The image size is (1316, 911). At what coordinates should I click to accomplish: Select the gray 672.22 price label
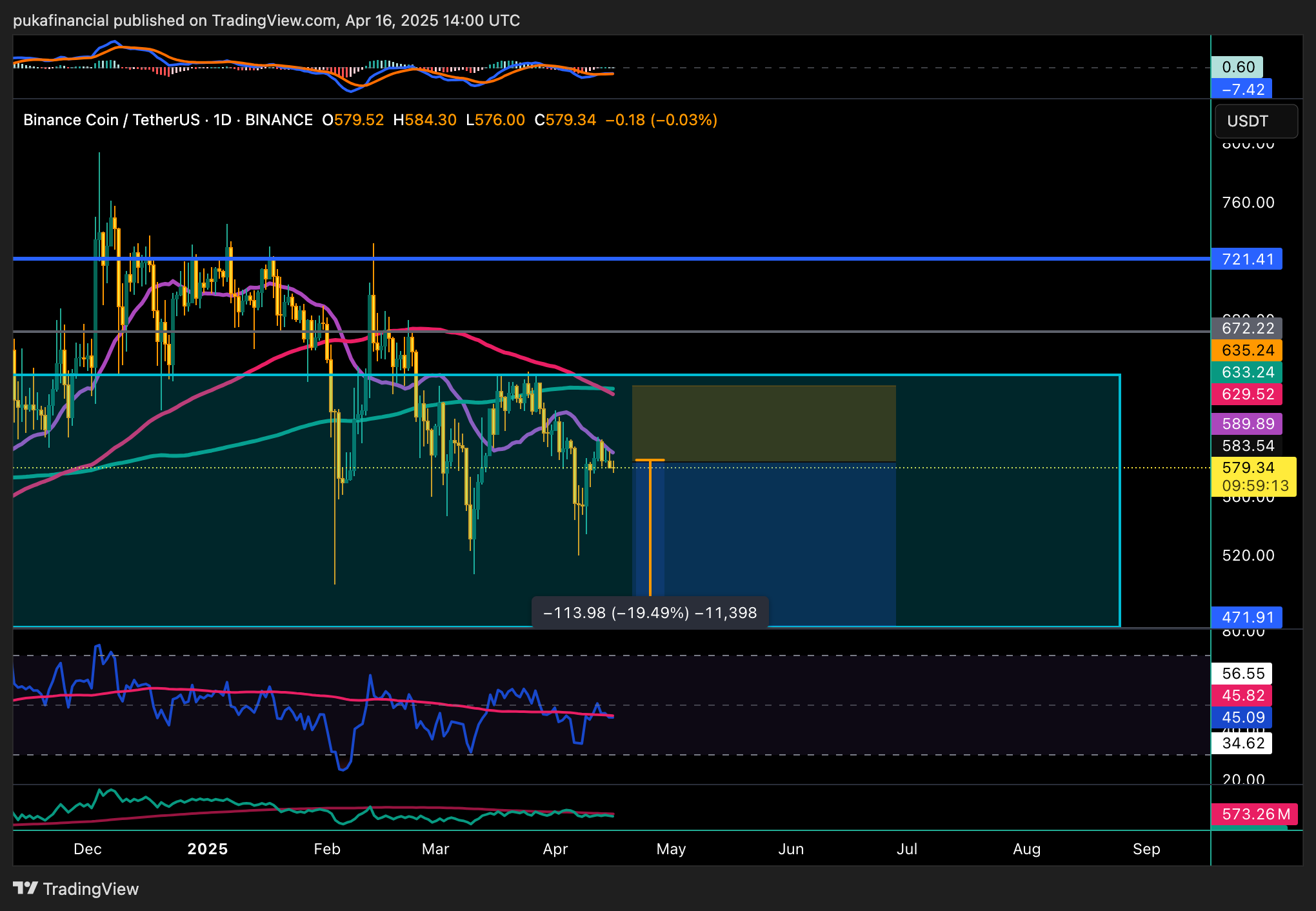pos(1247,328)
